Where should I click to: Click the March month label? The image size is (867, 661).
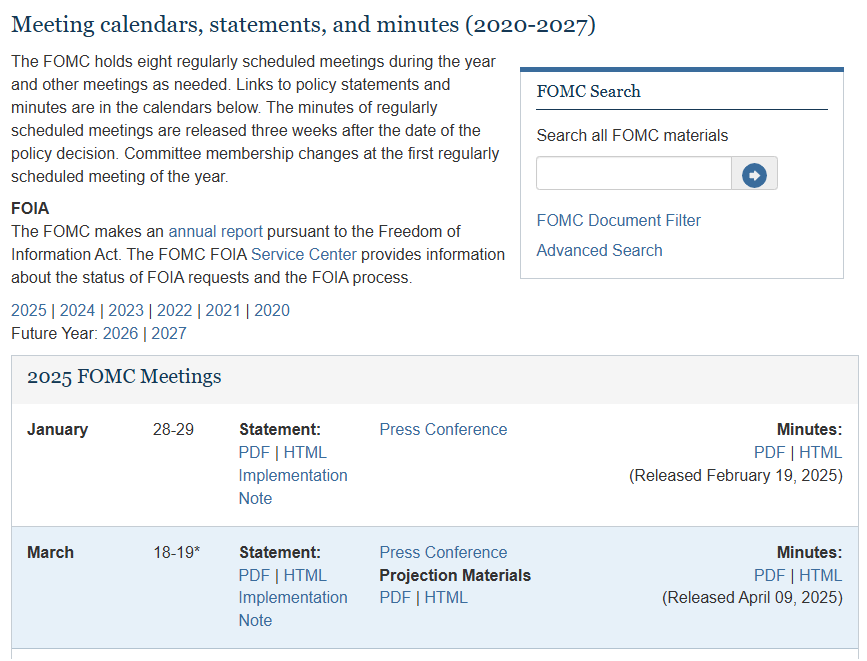pos(50,552)
